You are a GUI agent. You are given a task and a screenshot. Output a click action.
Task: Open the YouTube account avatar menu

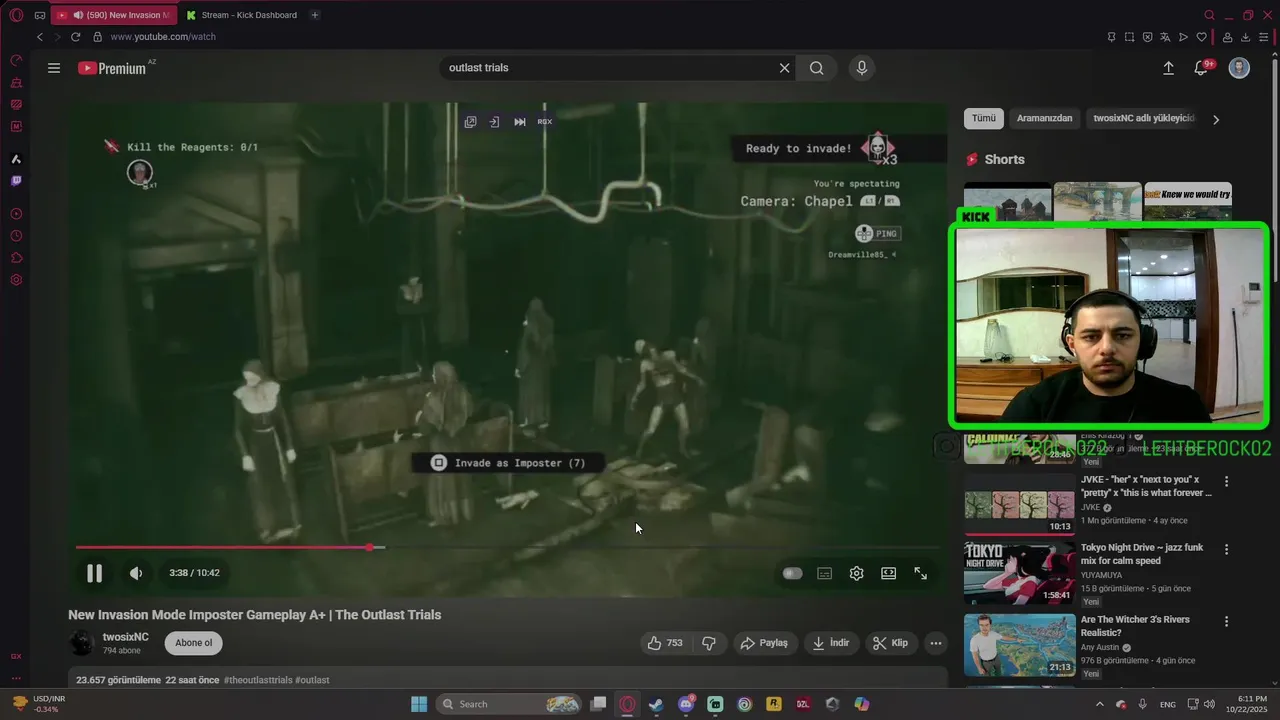point(1239,68)
